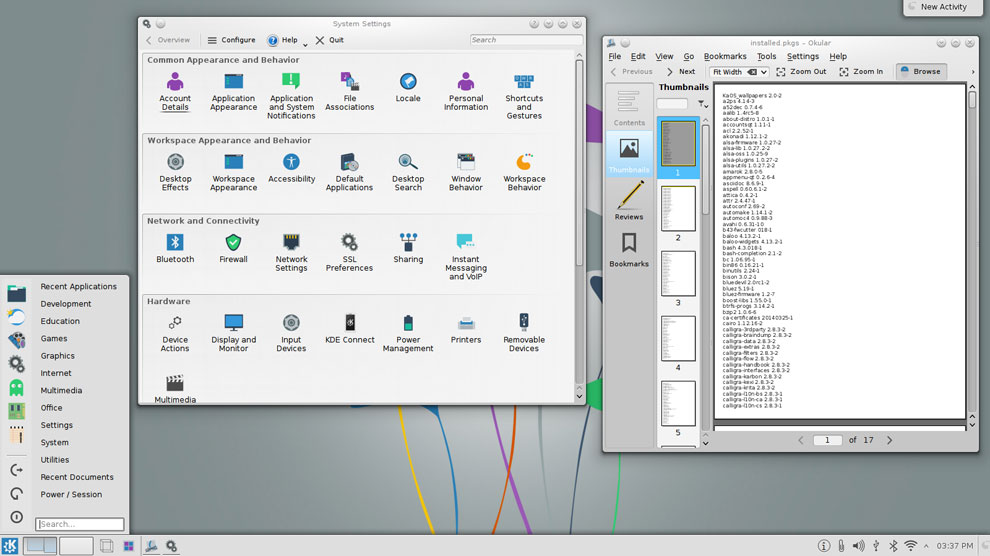
Task: Open Firewall settings
Action: [233, 248]
